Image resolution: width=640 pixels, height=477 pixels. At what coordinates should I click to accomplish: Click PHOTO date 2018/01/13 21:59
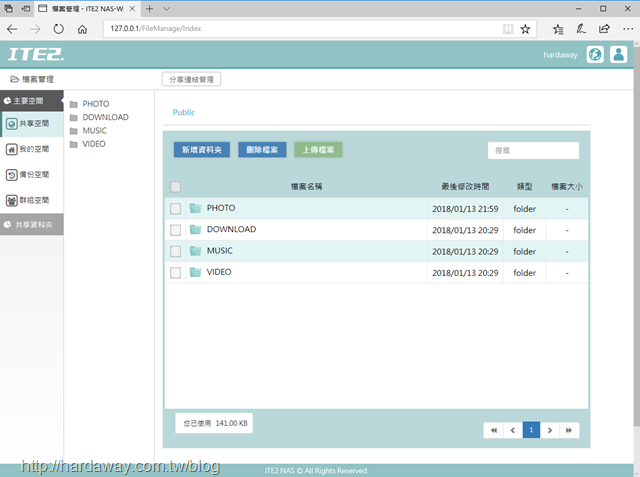(x=465, y=209)
